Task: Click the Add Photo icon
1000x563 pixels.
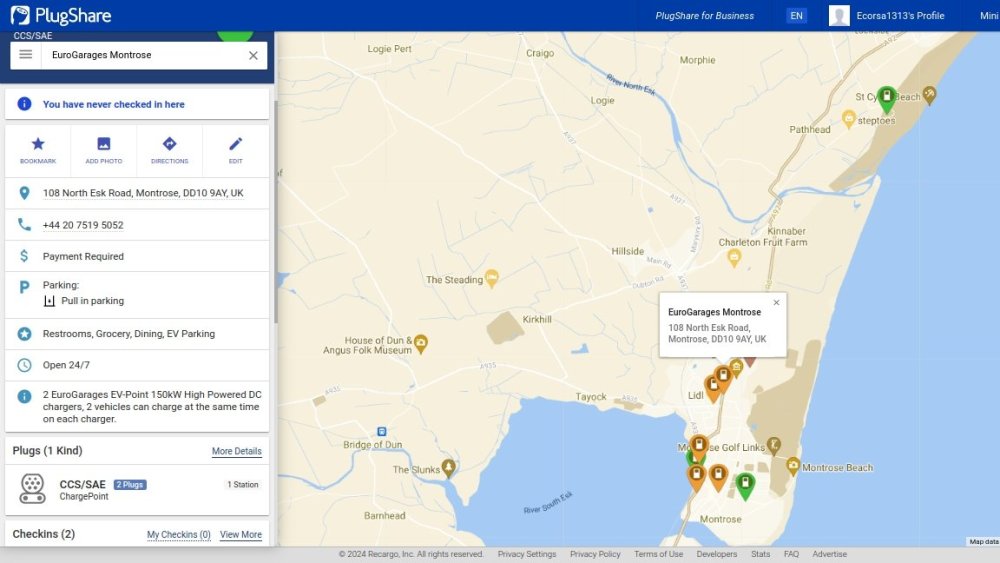Action: 103,144
